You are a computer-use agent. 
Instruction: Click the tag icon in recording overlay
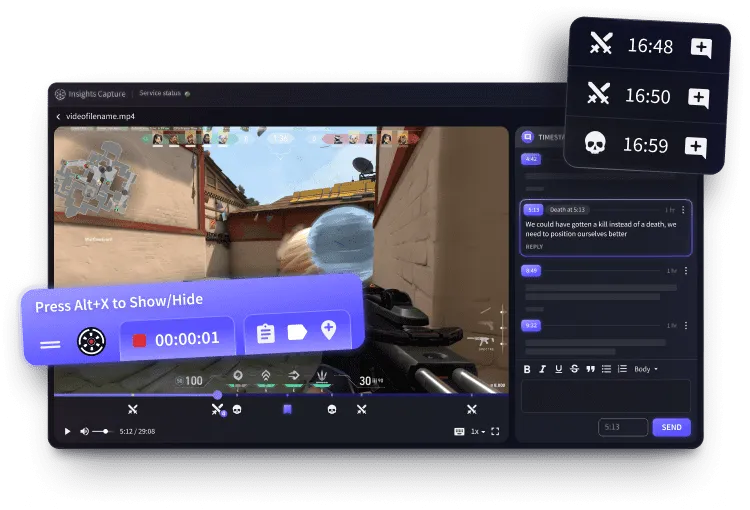(297, 332)
